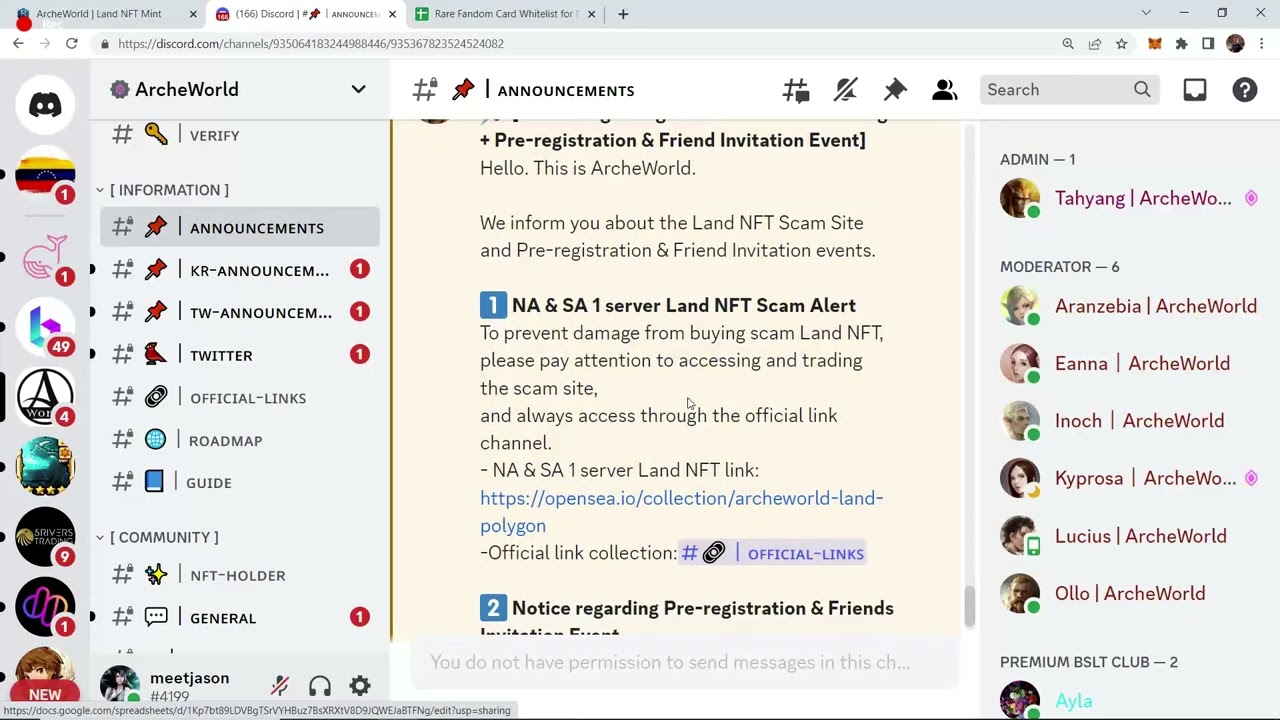Open the browser extensions puzzle menu
Screen dimensions: 1280x720
point(1182,44)
